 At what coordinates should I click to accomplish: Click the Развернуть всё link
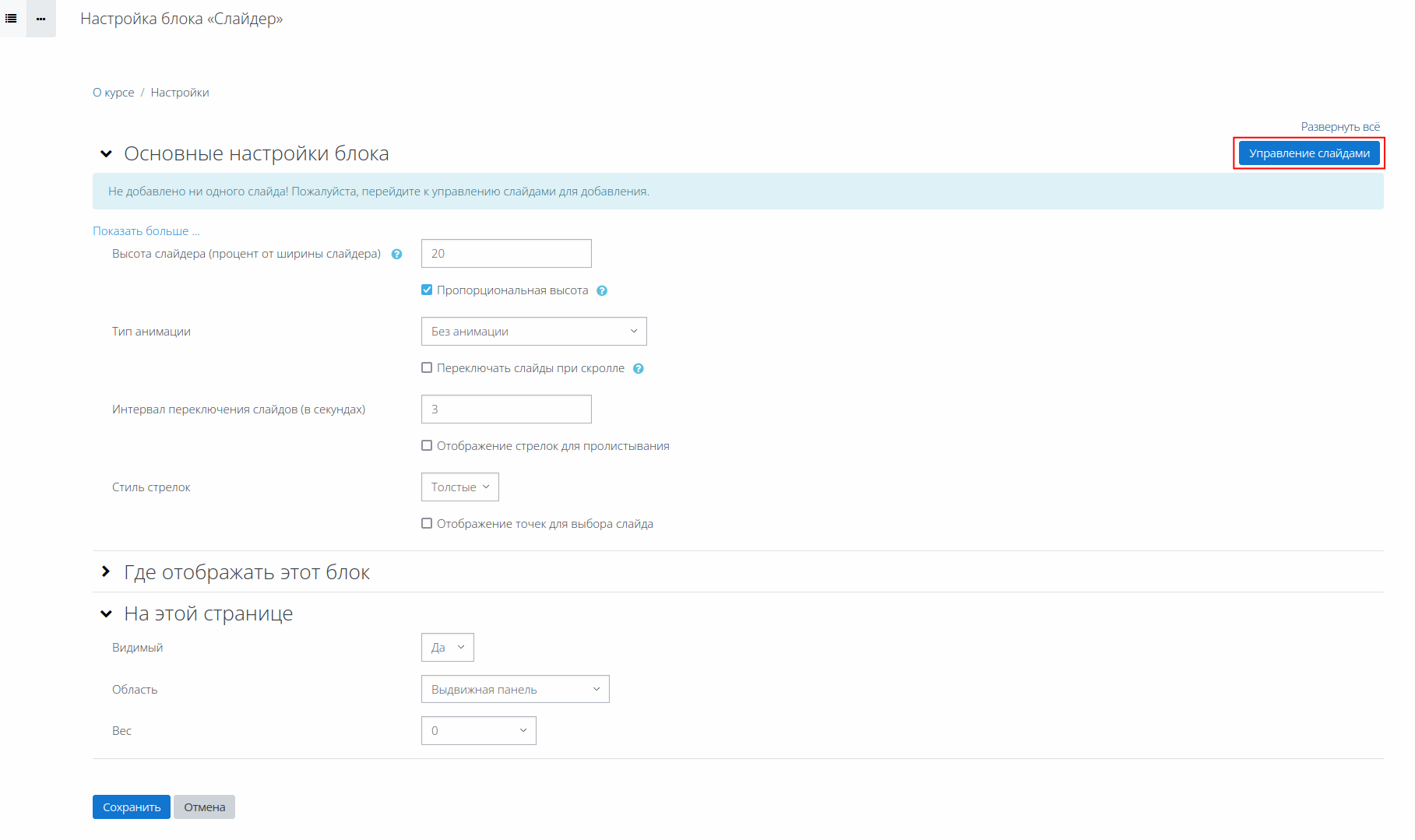[1340, 127]
